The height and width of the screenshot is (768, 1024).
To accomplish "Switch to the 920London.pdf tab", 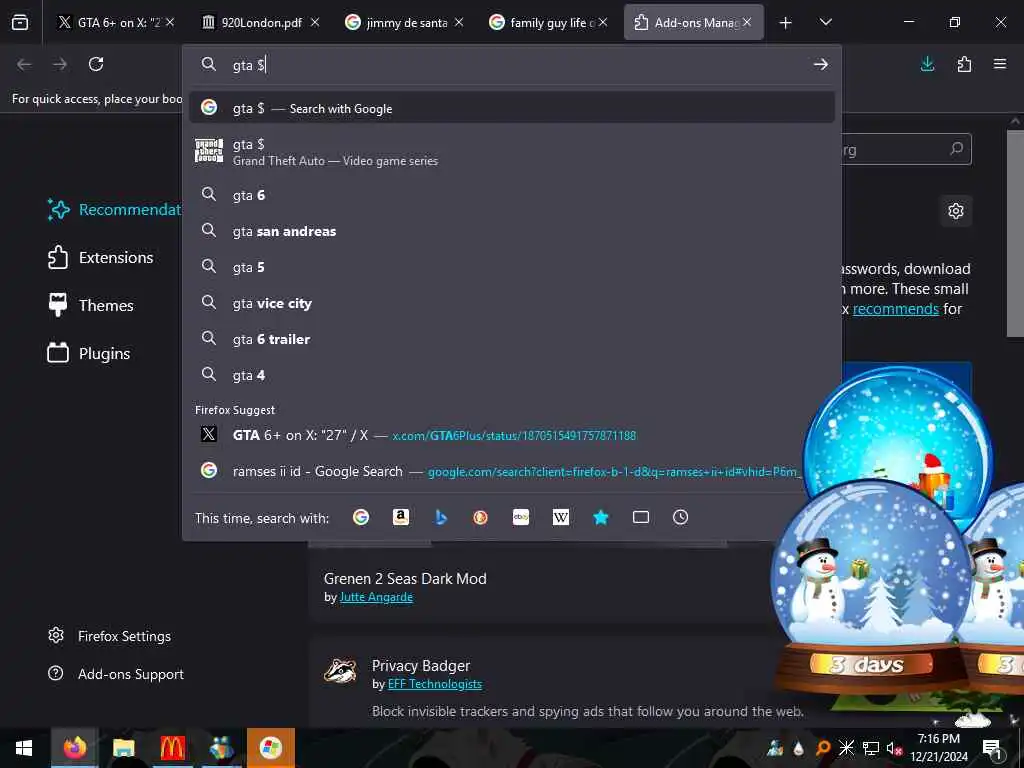I will tap(261, 22).
